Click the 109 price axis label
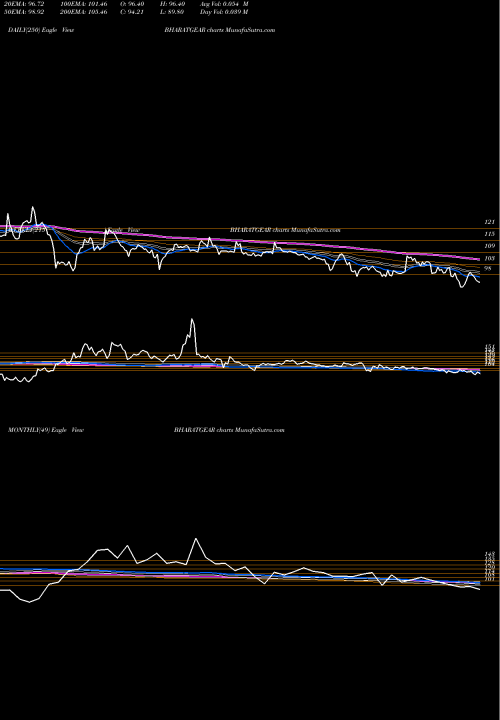 (x=490, y=246)
